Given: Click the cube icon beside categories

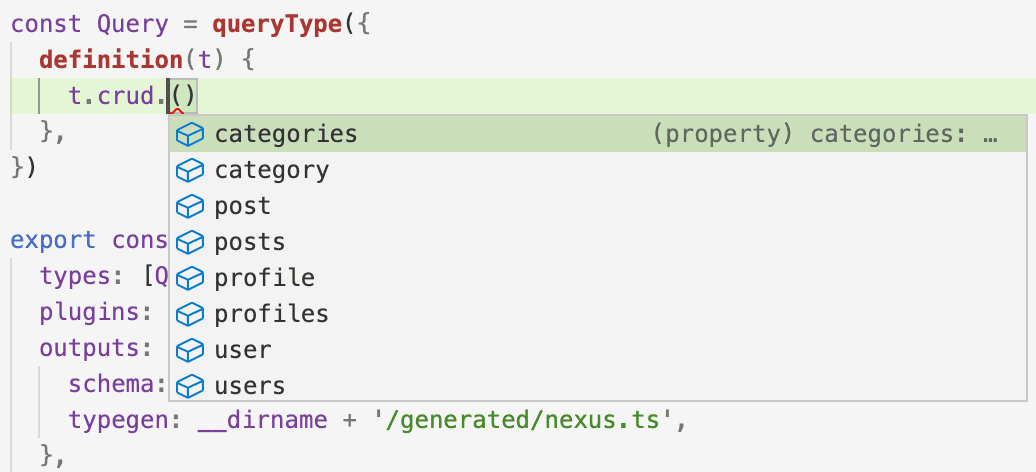Looking at the screenshot, I should (189, 134).
